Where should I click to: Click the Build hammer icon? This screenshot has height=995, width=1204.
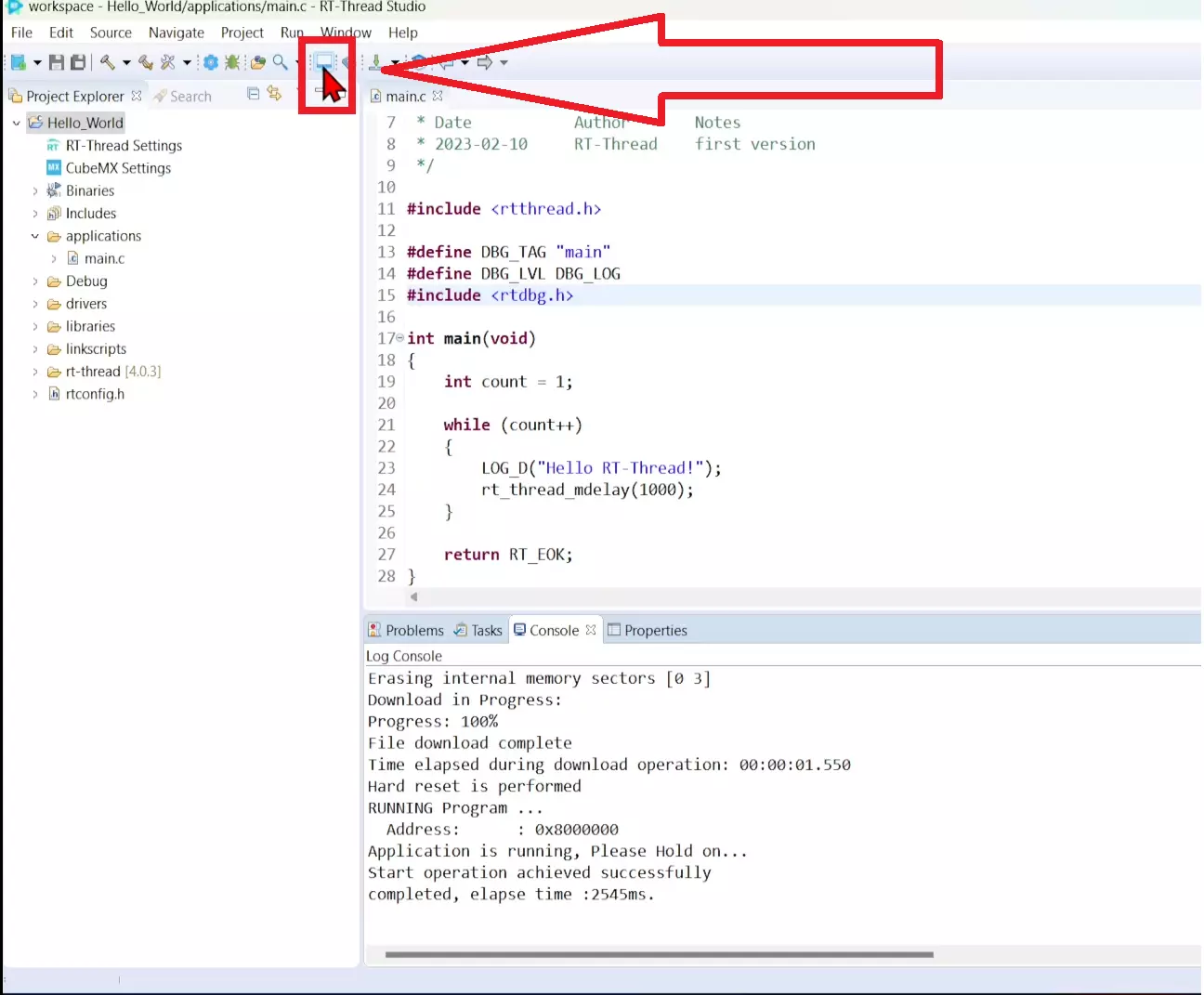point(108,62)
